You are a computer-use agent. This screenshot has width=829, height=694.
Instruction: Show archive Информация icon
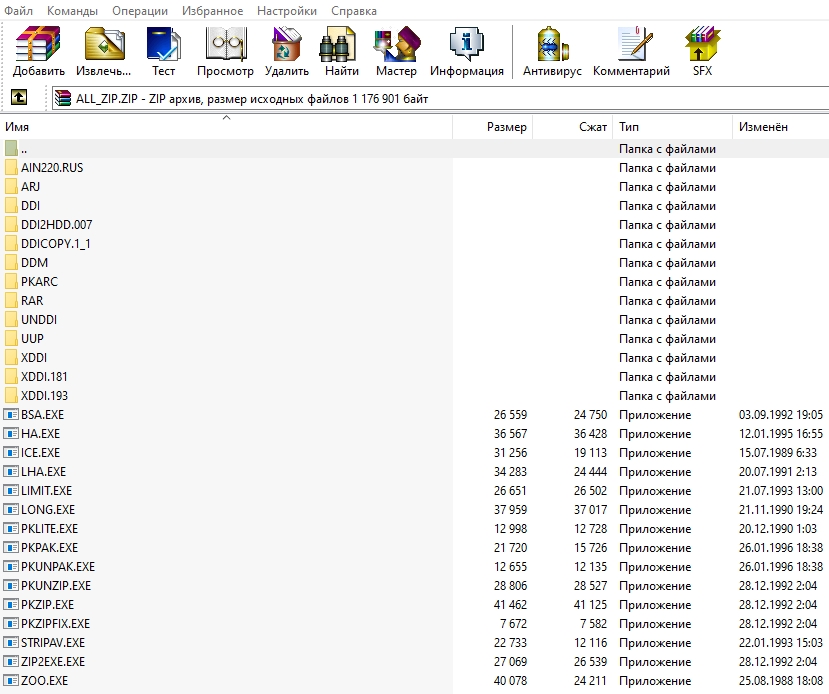(x=467, y=51)
